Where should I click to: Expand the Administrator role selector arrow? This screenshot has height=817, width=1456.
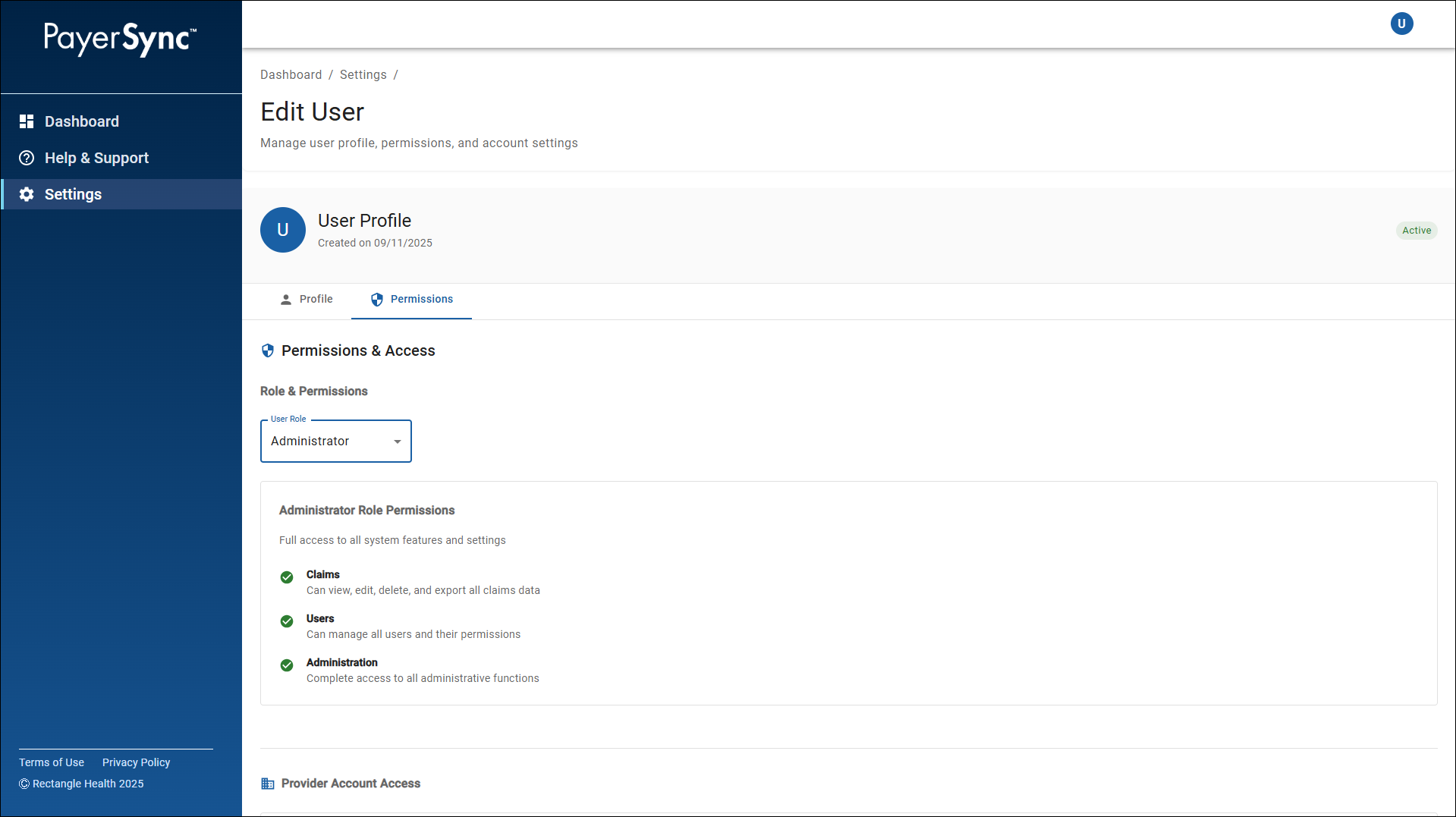click(397, 441)
